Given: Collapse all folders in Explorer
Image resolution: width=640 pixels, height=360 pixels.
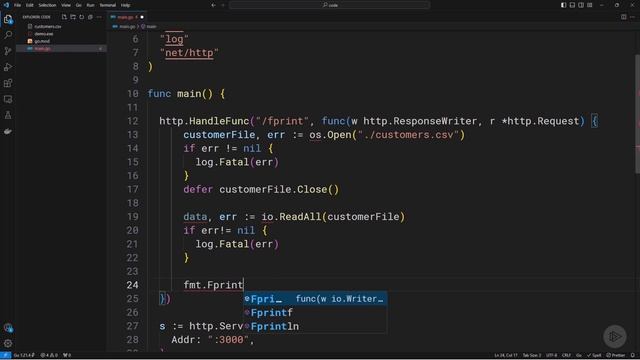Looking at the screenshot, I should pos(90,17).
